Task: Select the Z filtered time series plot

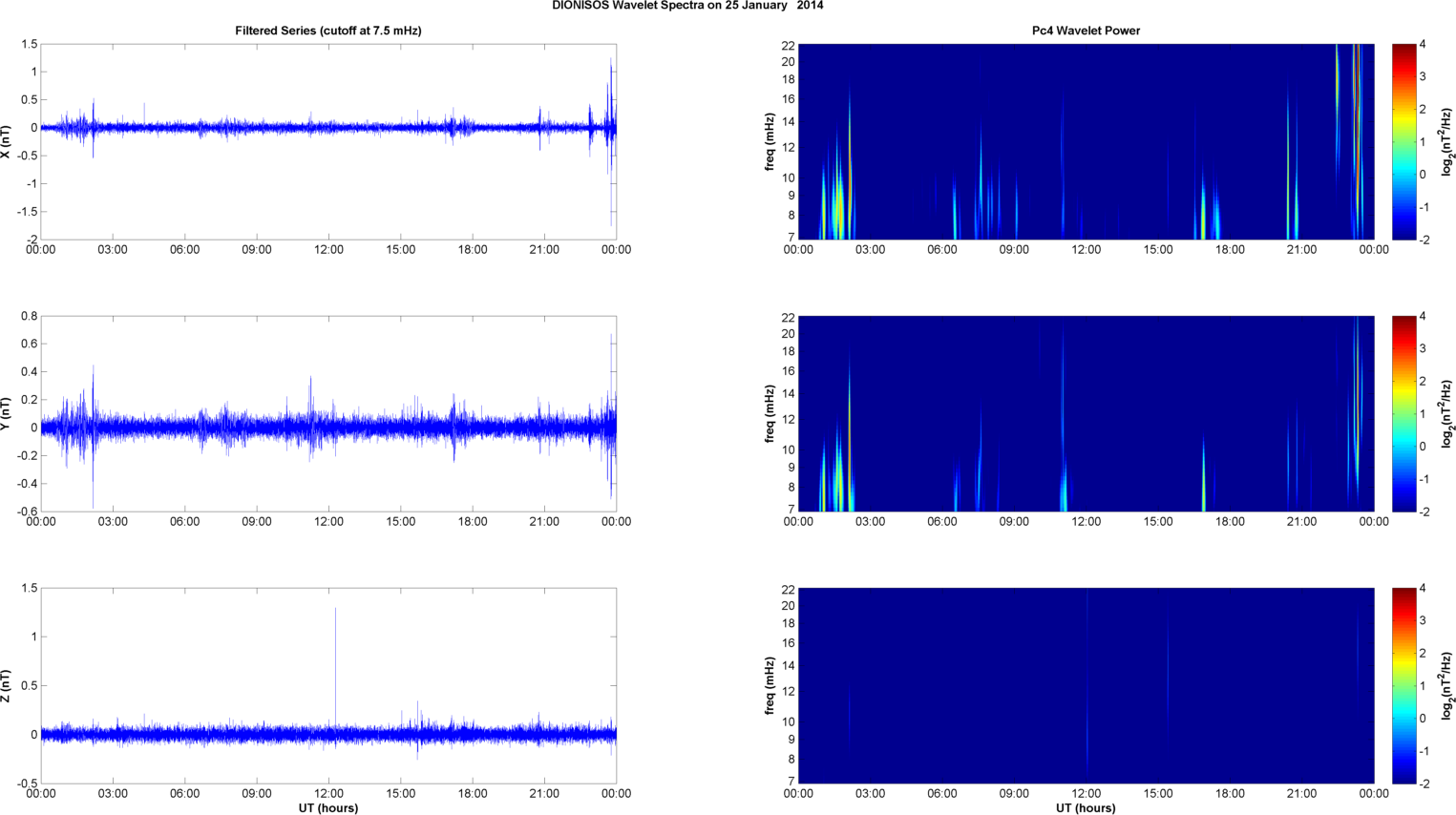Action: [328, 685]
